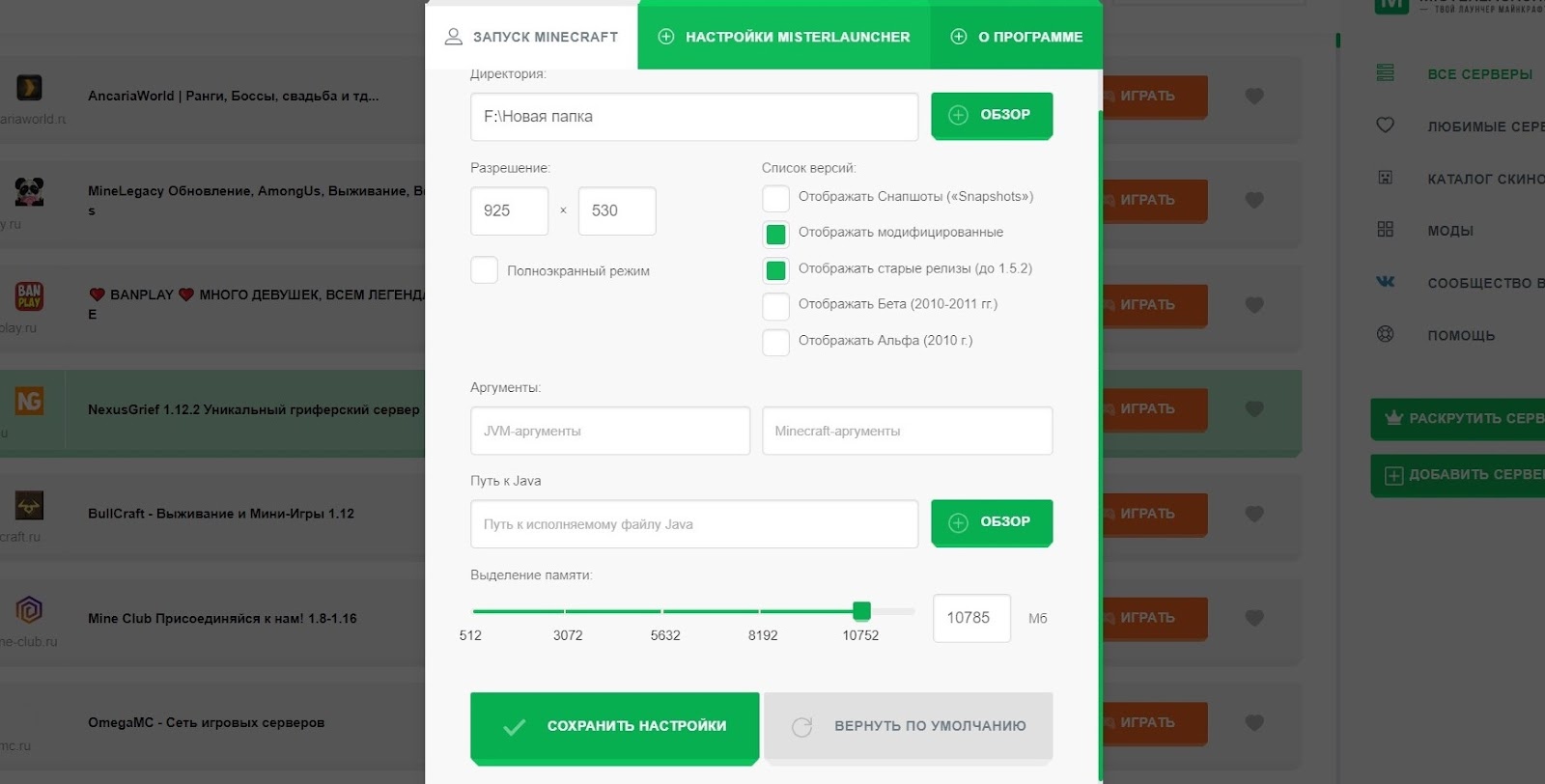Favorite the NexusGrief server heart icon

[x=1254, y=409]
